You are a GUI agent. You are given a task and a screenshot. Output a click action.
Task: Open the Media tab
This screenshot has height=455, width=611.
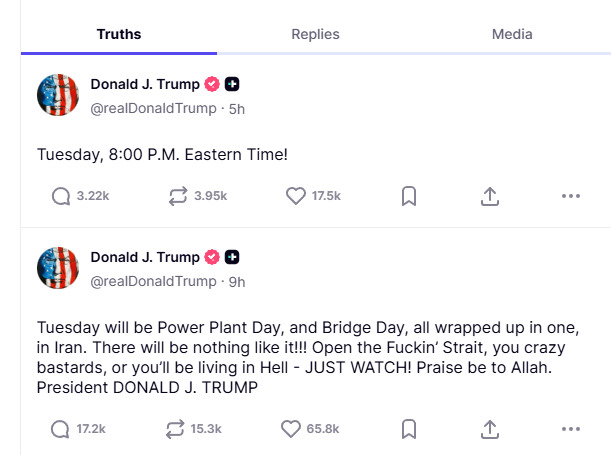point(512,34)
